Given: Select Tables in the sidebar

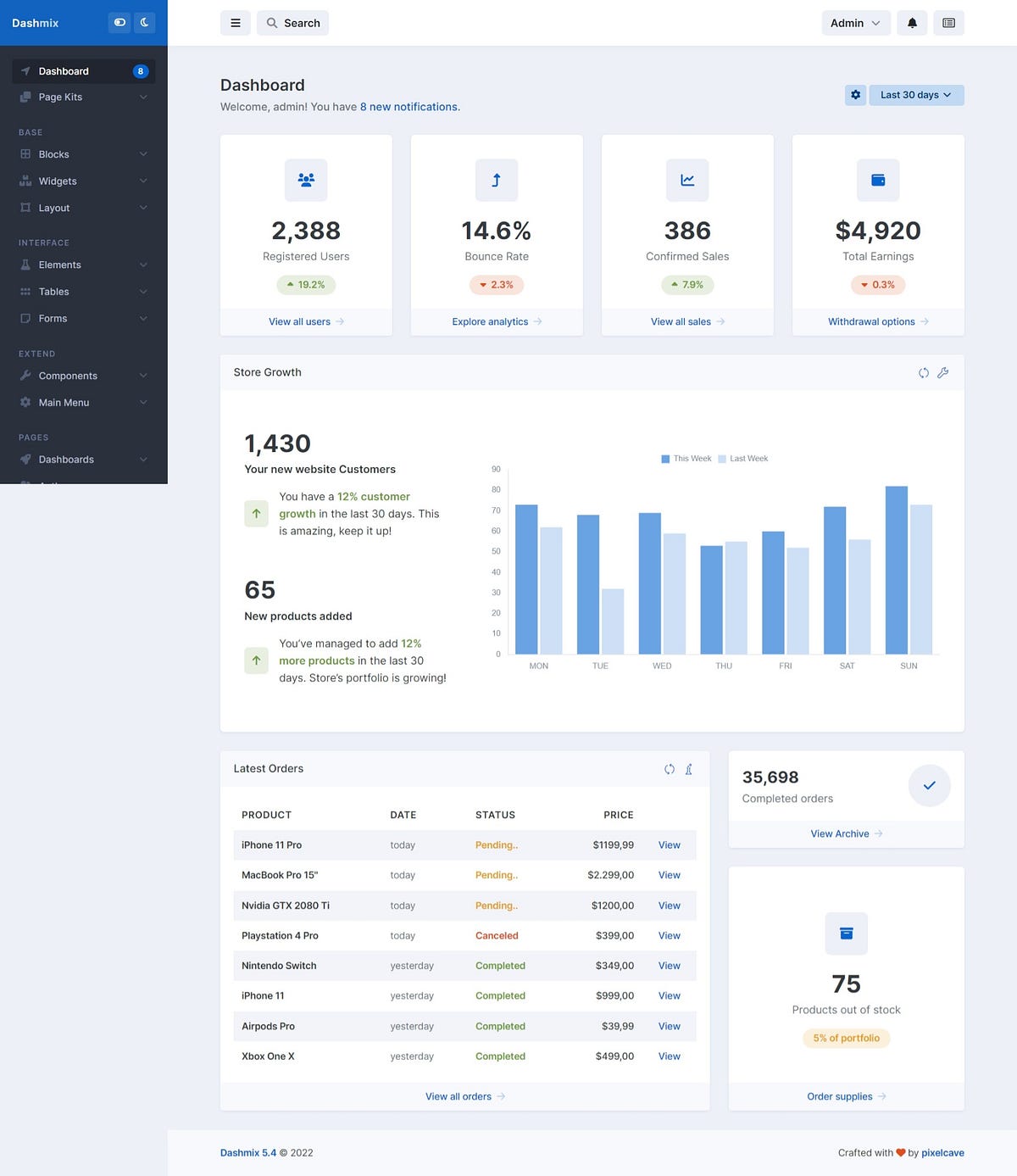Looking at the screenshot, I should [x=82, y=291].
